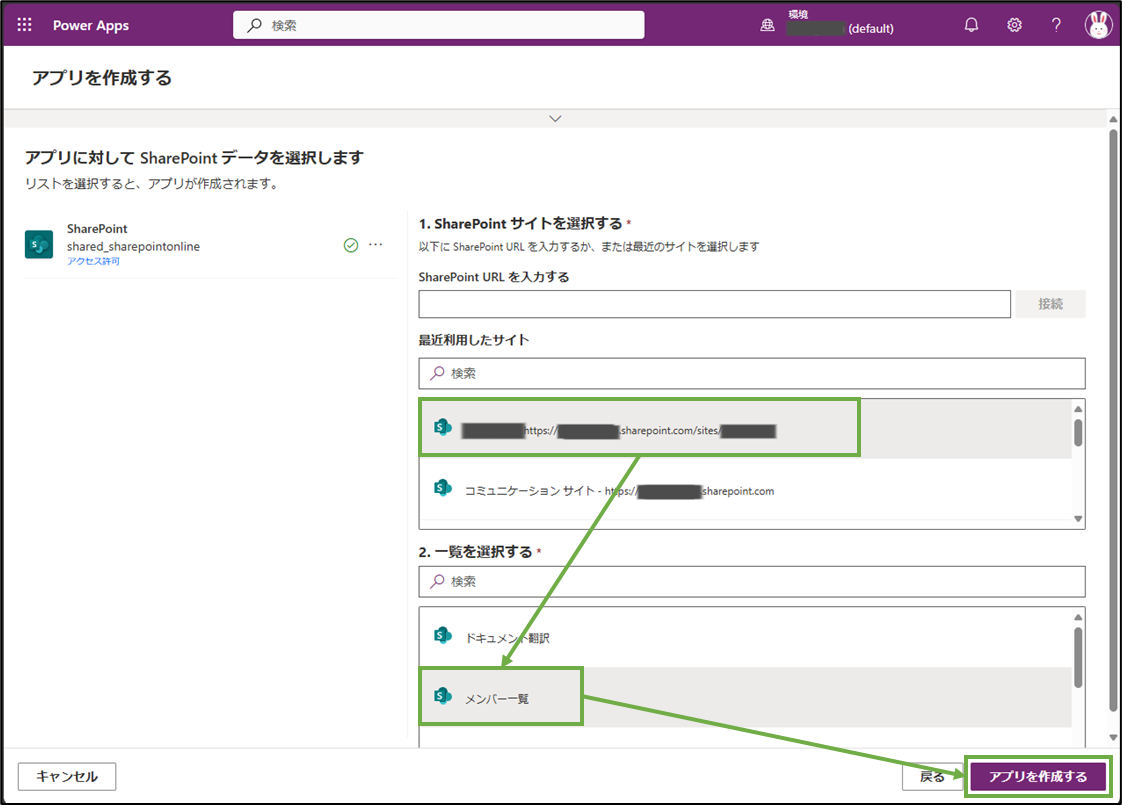This screenshot has height=805, width=1122.
Task: Open the environment picker icon
Action: pyautogui.click(x=767, y=25)
